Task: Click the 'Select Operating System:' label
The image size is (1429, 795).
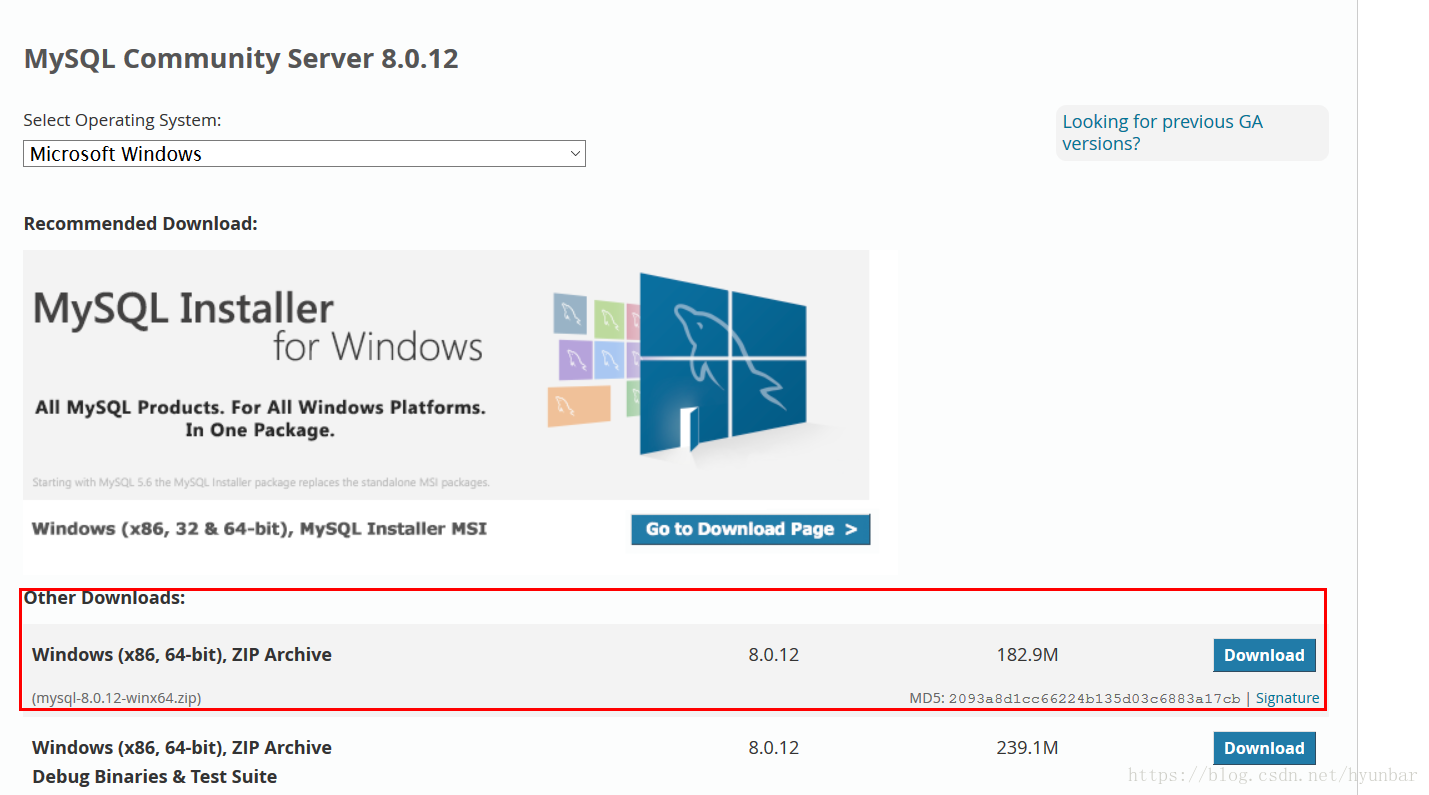Action: (x=122, y=120)
